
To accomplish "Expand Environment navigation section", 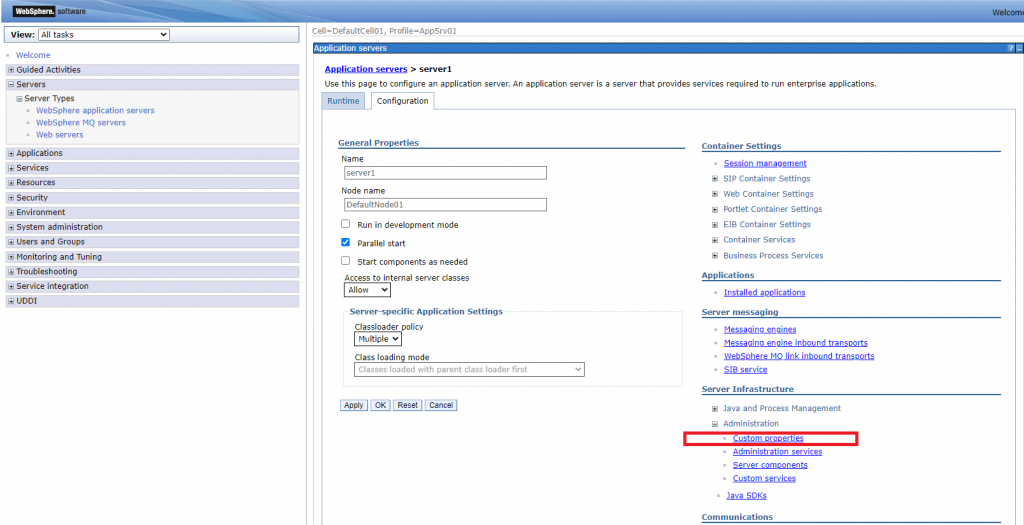I will [11, 212].
